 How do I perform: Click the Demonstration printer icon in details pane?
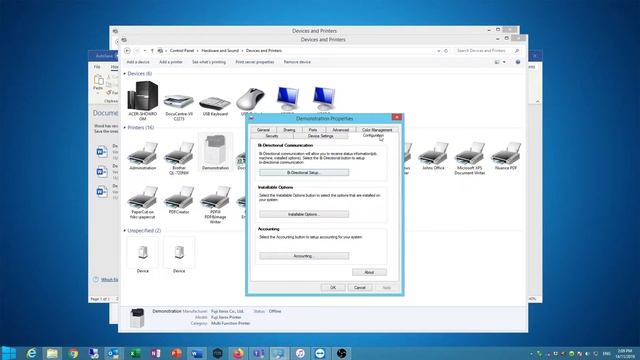[137, 318]
